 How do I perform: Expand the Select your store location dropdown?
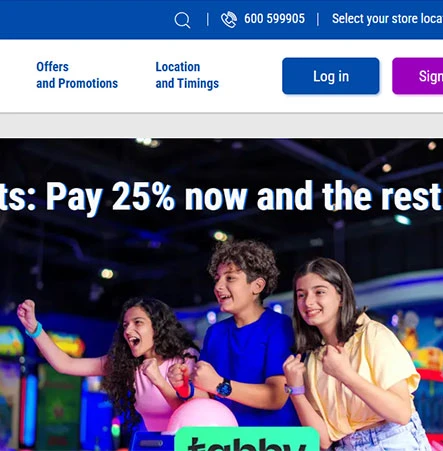coord(387,19)
